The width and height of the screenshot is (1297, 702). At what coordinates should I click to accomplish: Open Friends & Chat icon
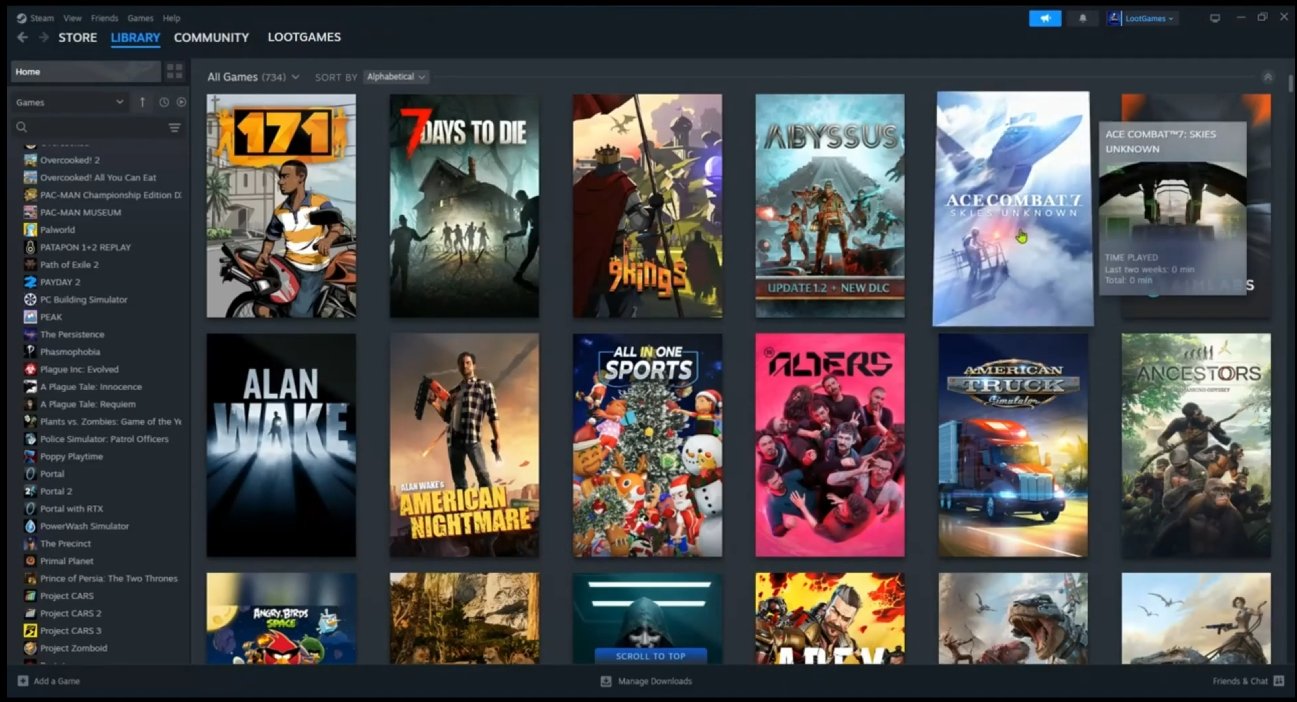(x=1279, y=681)
